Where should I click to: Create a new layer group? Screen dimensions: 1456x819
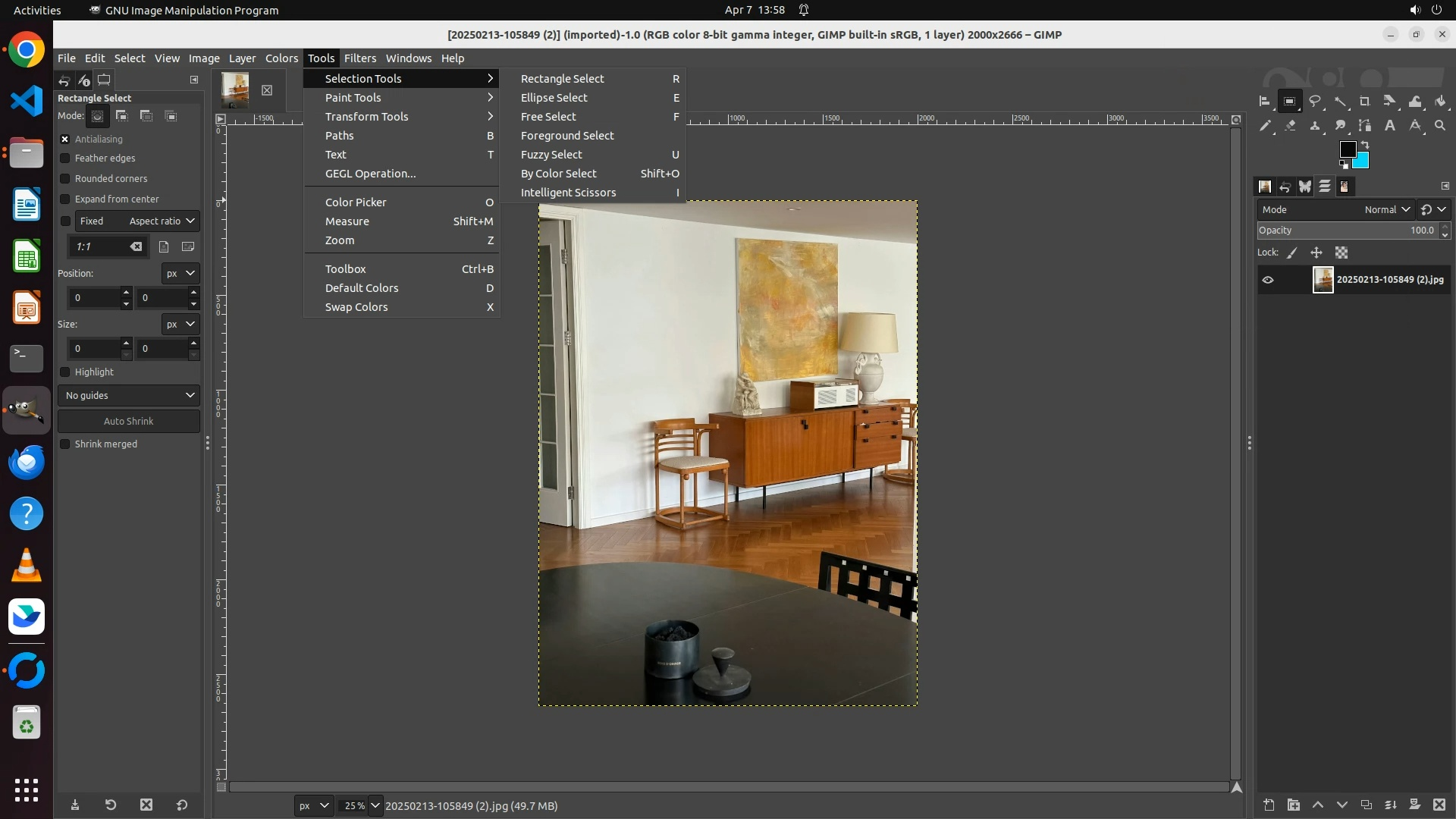tap(1294, 805)
